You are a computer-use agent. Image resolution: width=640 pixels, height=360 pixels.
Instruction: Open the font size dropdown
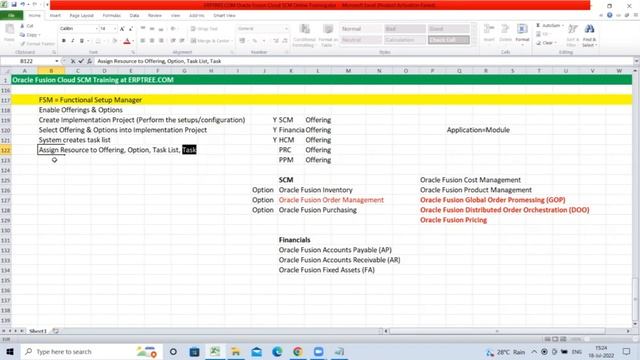click(x=115, y=29)
